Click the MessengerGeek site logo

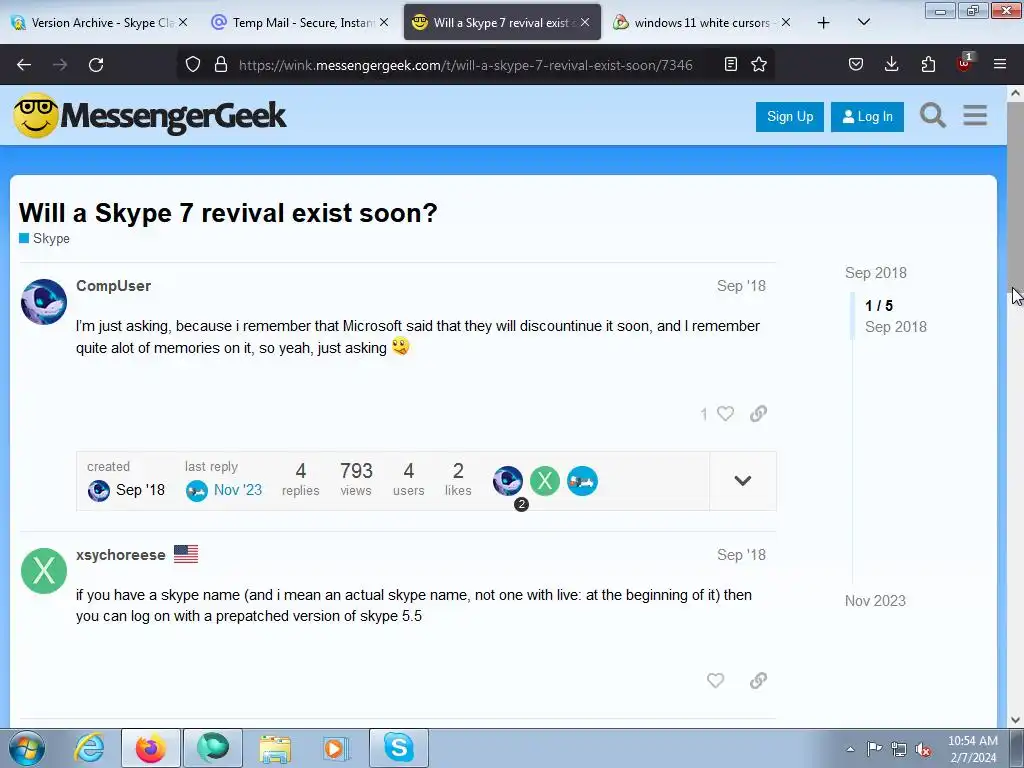(x=150, y=116)
